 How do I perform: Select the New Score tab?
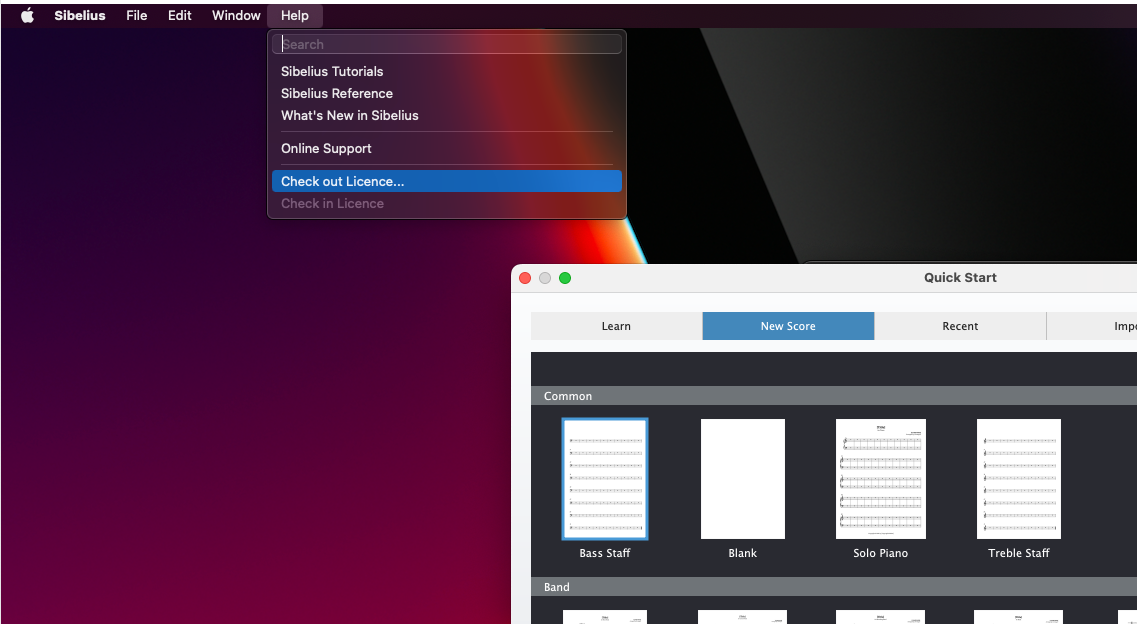[788, 326]
